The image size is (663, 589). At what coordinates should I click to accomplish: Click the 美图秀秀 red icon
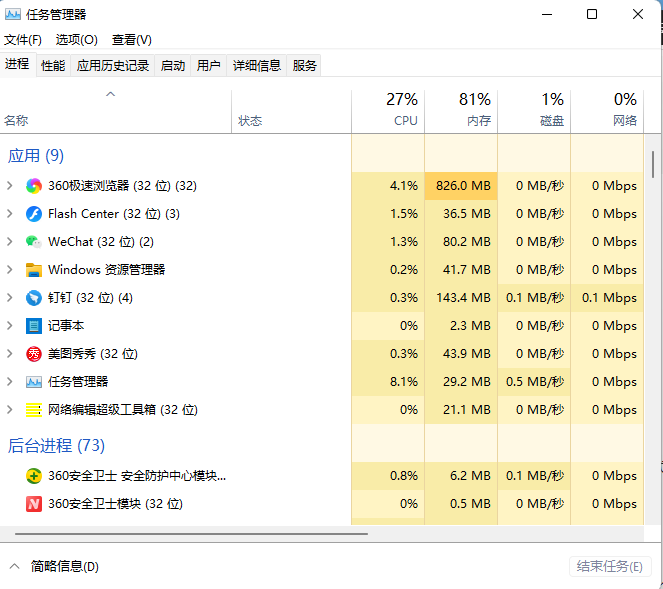pos(34,354)
